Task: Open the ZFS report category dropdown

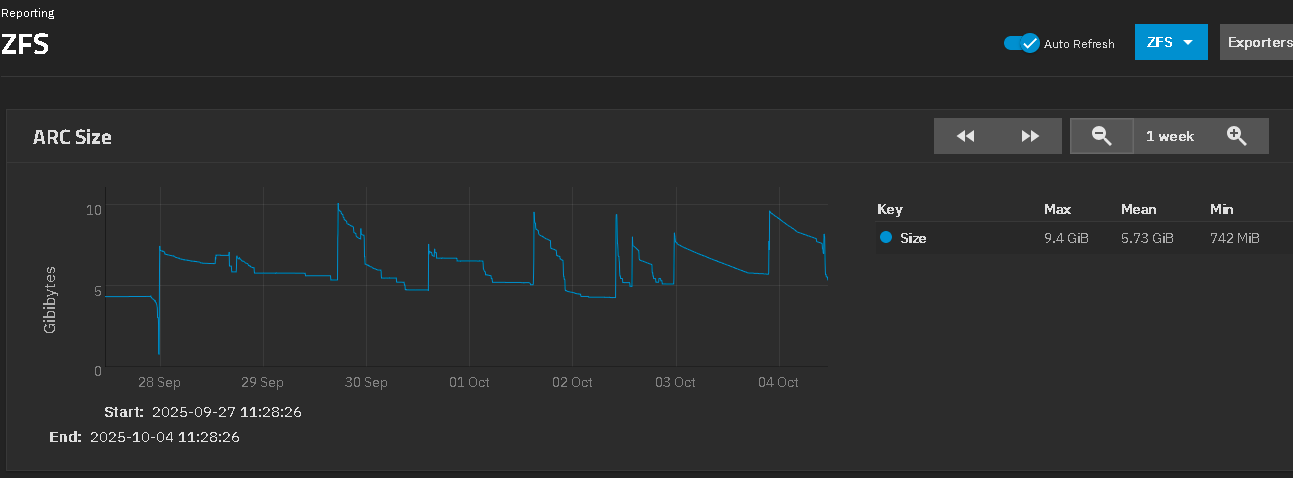Action: [1170, 42]
